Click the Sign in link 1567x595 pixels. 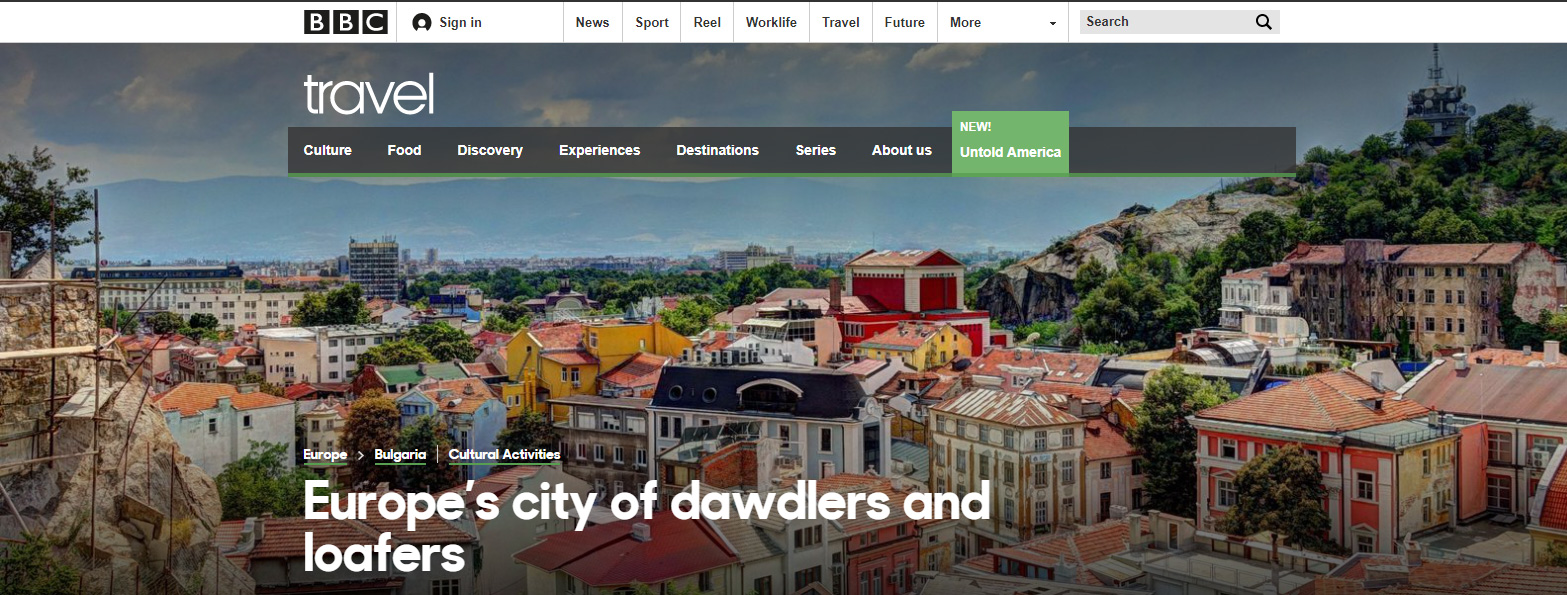[460, 22]
